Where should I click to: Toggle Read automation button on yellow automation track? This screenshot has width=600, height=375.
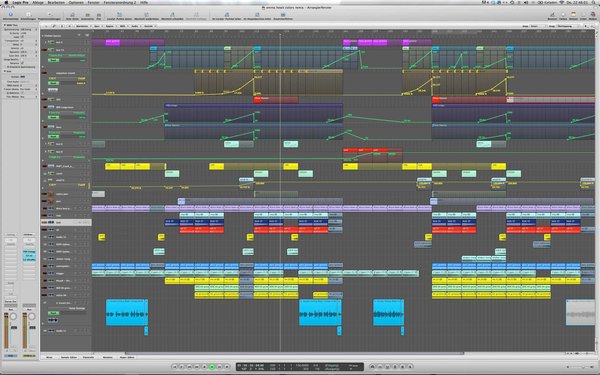point(54,83)
